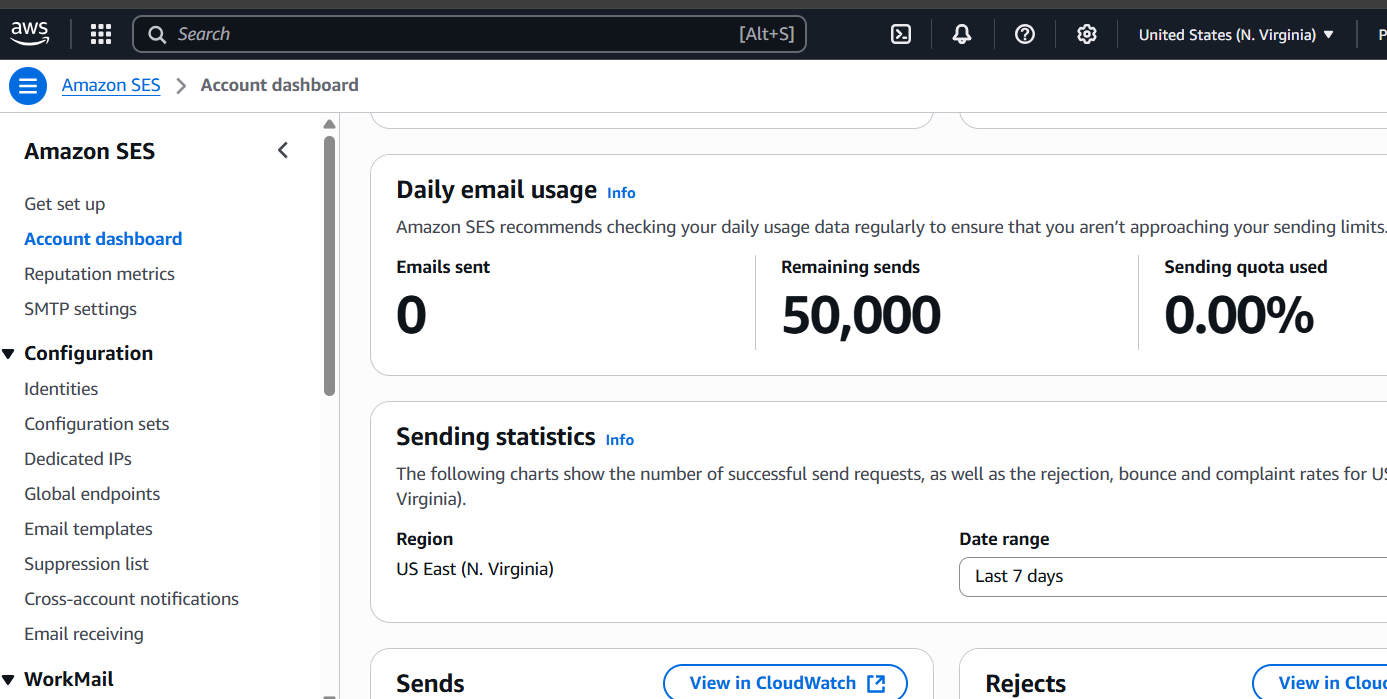Click the sidebar scrollbar up arrow

tap(330, 124)
